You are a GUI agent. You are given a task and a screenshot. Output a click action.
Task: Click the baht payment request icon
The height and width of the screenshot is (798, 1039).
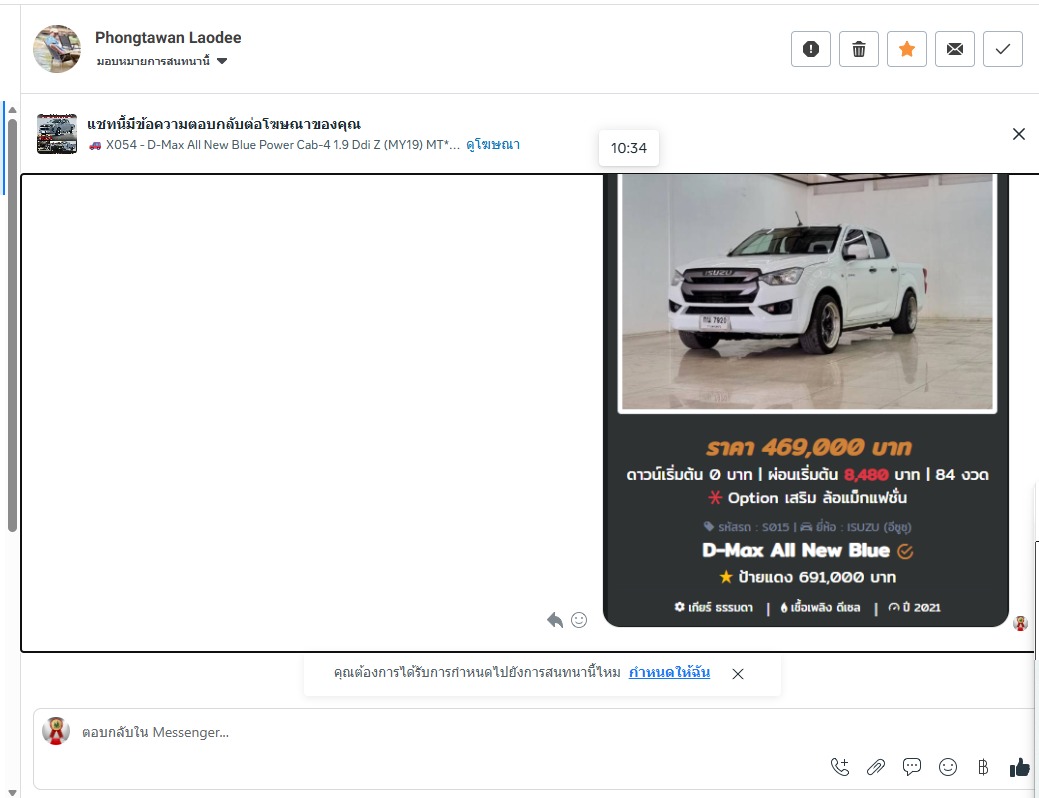tap(983, 767)
